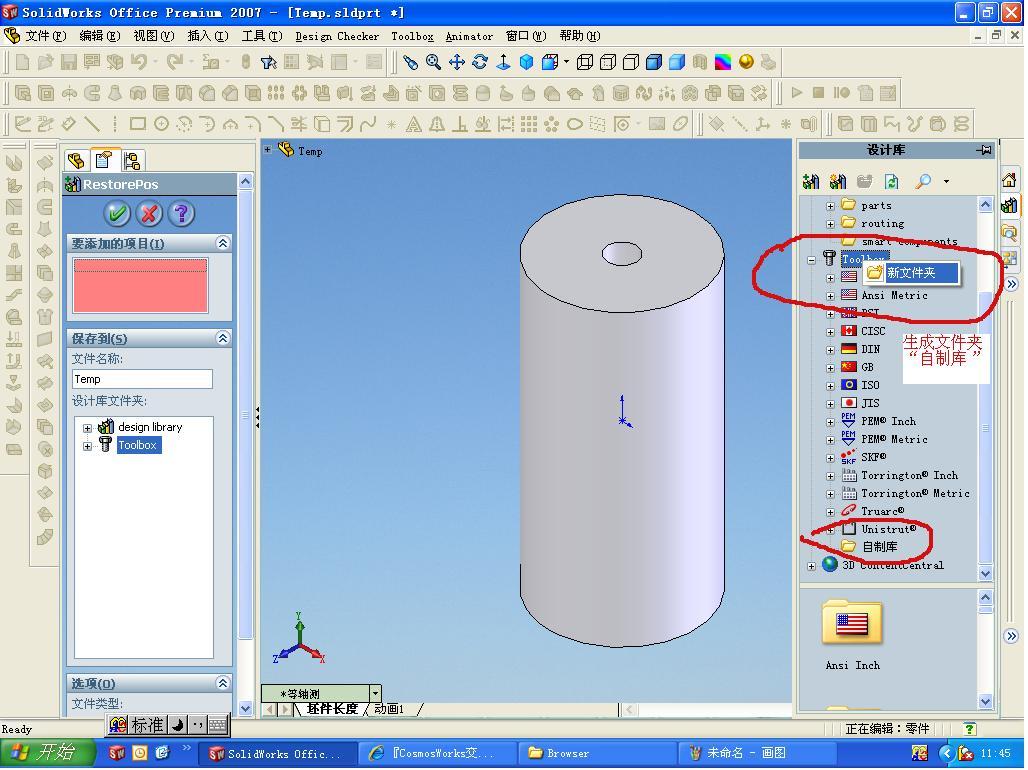The height and width of the screenshot is (770, 1028).
Task: Open help question mark in RestorePos
Action: pyautogui.click(x=181, y=213)
